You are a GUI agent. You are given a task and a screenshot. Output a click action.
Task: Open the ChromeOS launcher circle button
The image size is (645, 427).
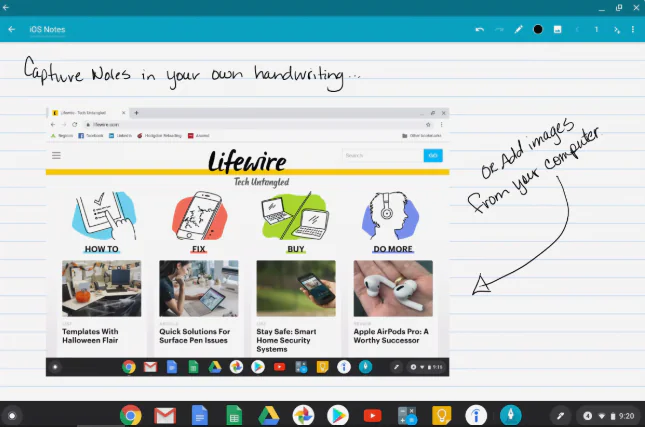coord(12,416)
